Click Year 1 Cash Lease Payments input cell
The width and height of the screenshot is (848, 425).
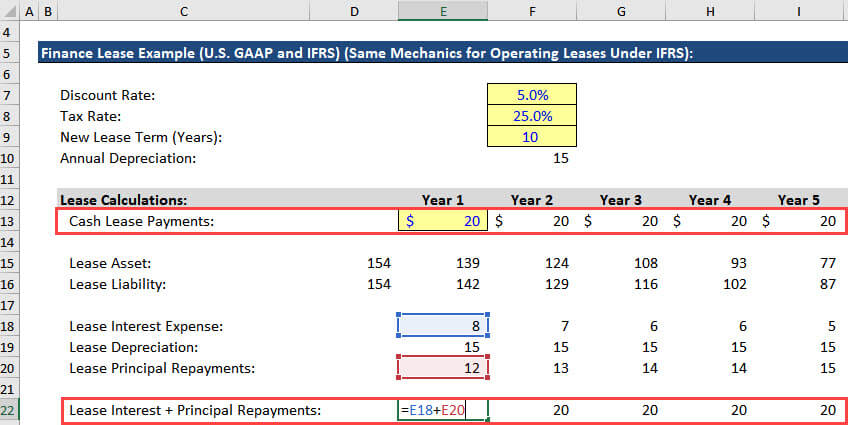(443, 221)
